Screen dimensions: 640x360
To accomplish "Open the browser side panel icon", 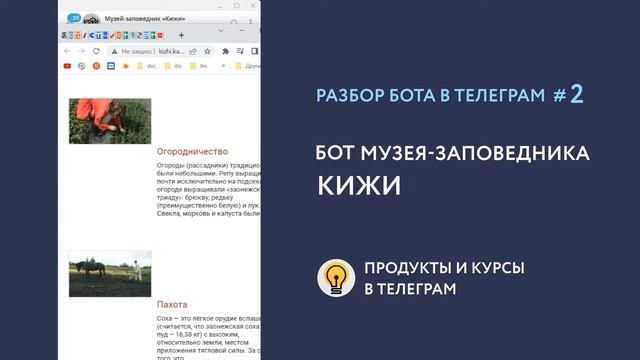I will 255,51.
